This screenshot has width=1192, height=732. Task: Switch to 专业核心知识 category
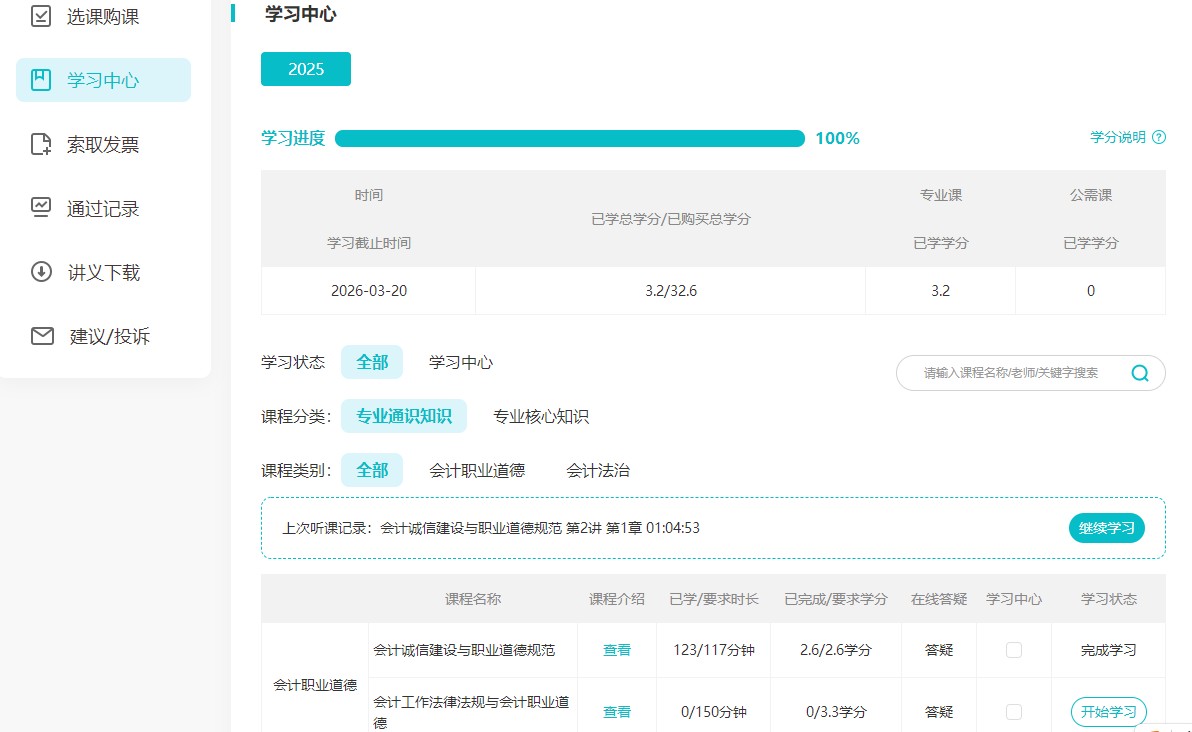541,417
